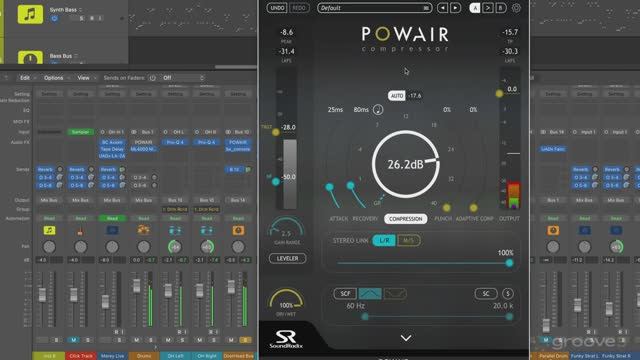The height and width of the screenshot is (360, 640).
Task: Set stereo link to M/S
Action: coord(409,240)
